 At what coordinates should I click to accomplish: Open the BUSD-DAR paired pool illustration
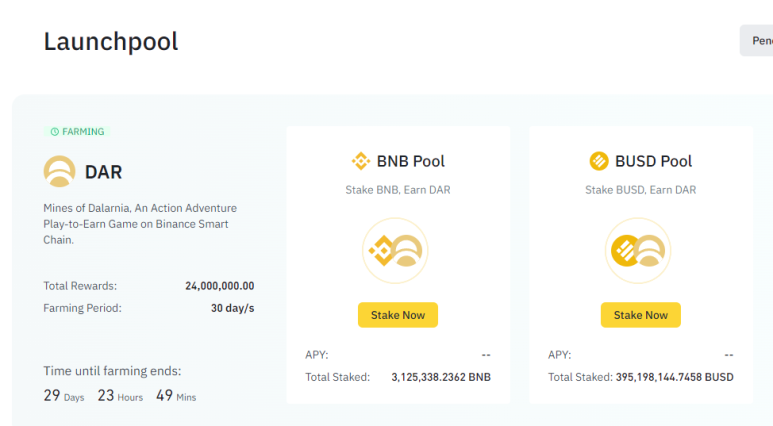tap(638, 250)
